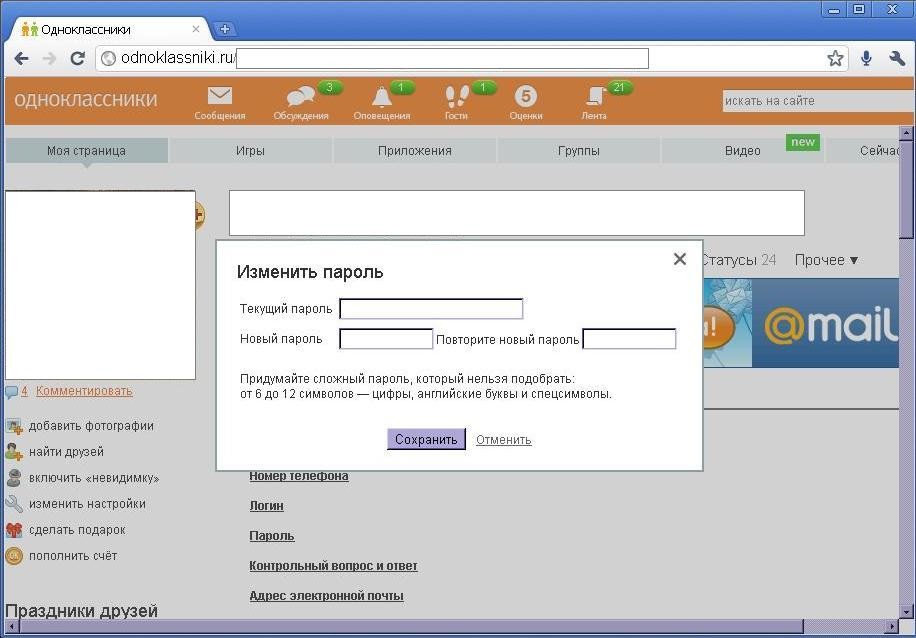
Task: Open the Оценки icon with number 5
Action: coord(525,96)
